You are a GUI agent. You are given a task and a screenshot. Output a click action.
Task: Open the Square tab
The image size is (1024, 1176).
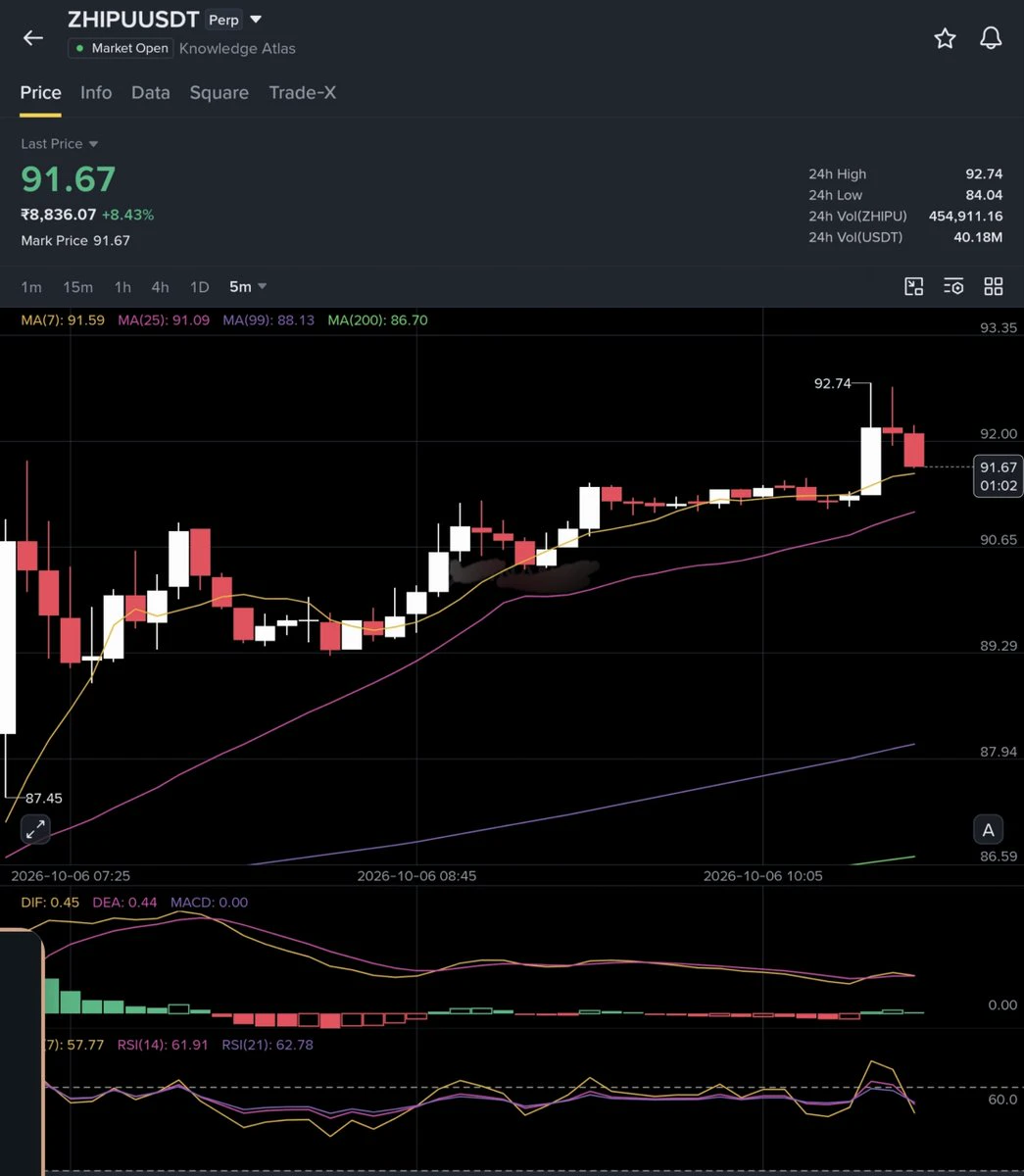(x=219, y=92)
